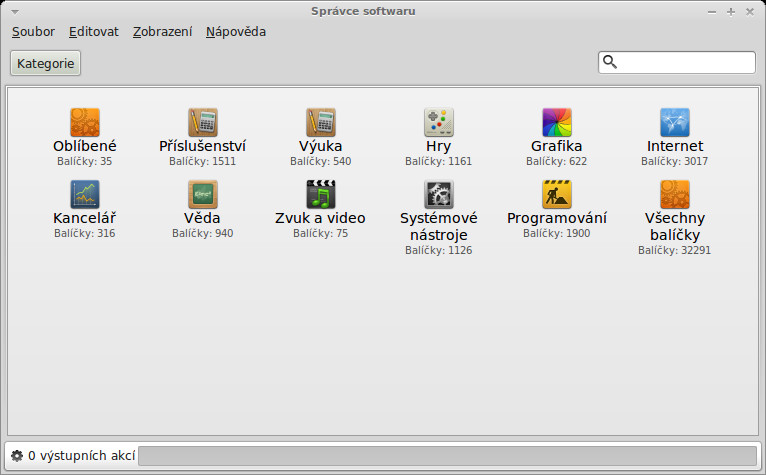766x475 pixels.
Task: Click the 'Všechny balíčky' label
Action: click(675, 226)
